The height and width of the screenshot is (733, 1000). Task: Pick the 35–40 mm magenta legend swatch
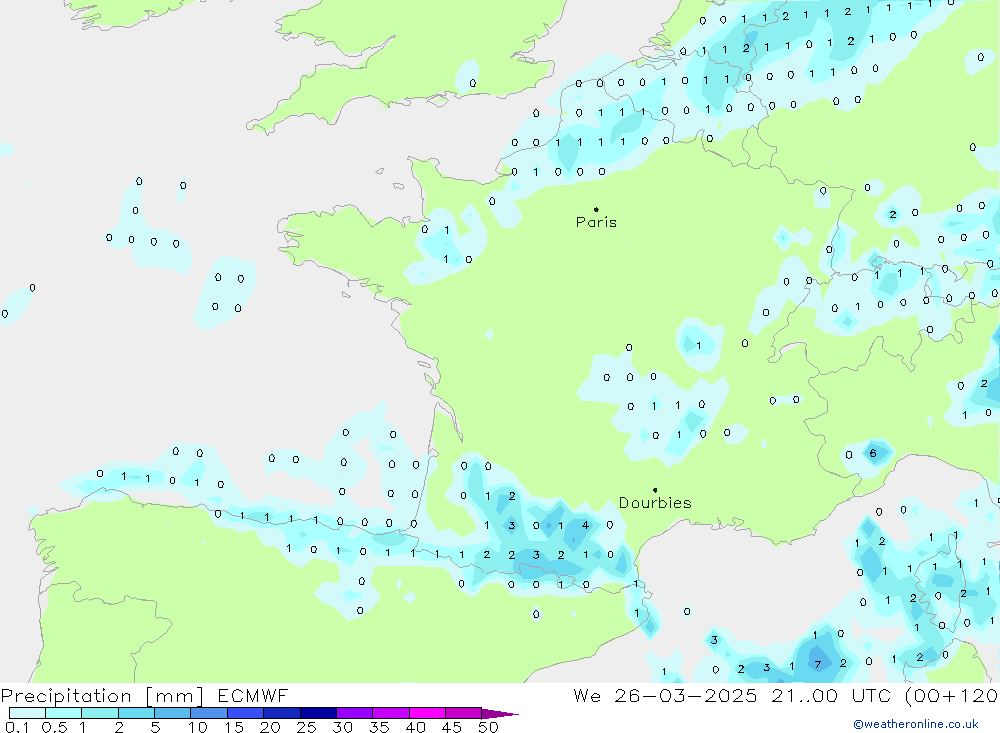(x=391, y=713)
